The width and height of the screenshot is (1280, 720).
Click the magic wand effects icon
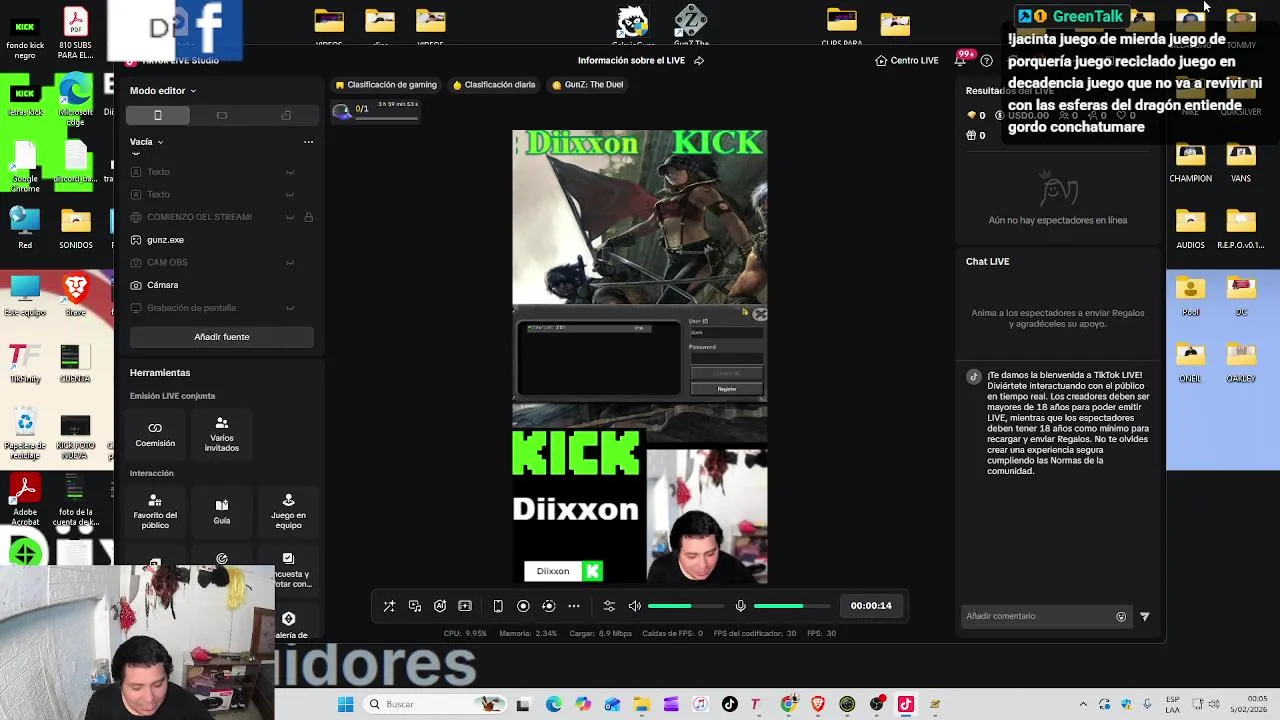coord(389,606)
